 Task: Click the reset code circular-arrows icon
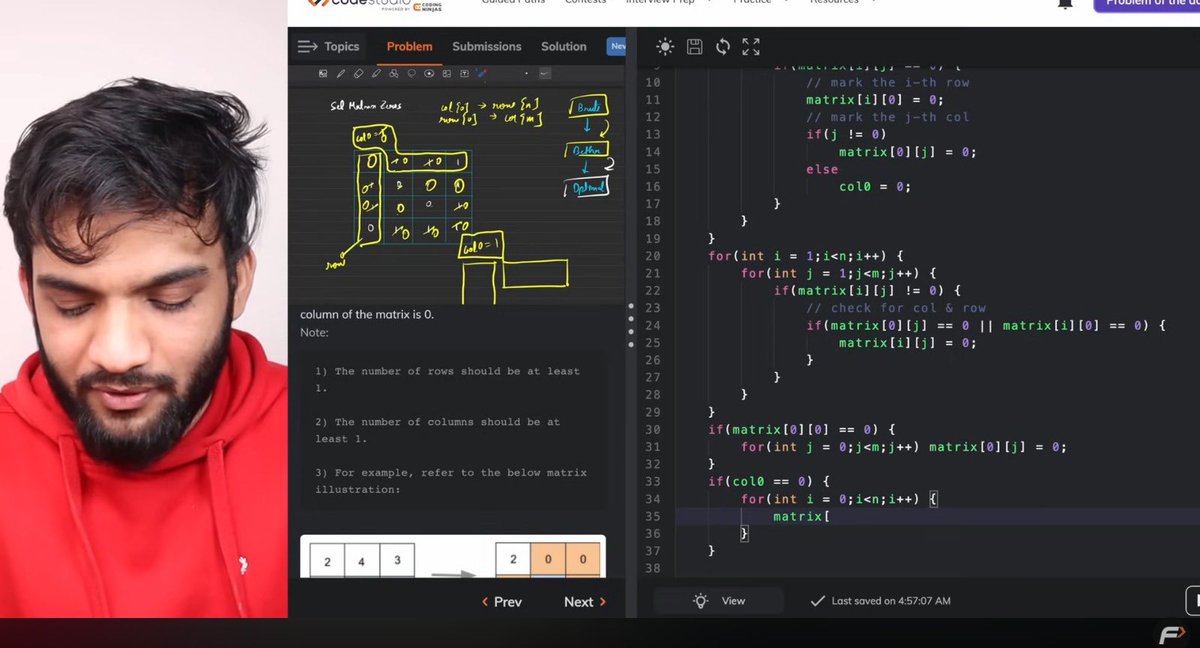point(722,46)
